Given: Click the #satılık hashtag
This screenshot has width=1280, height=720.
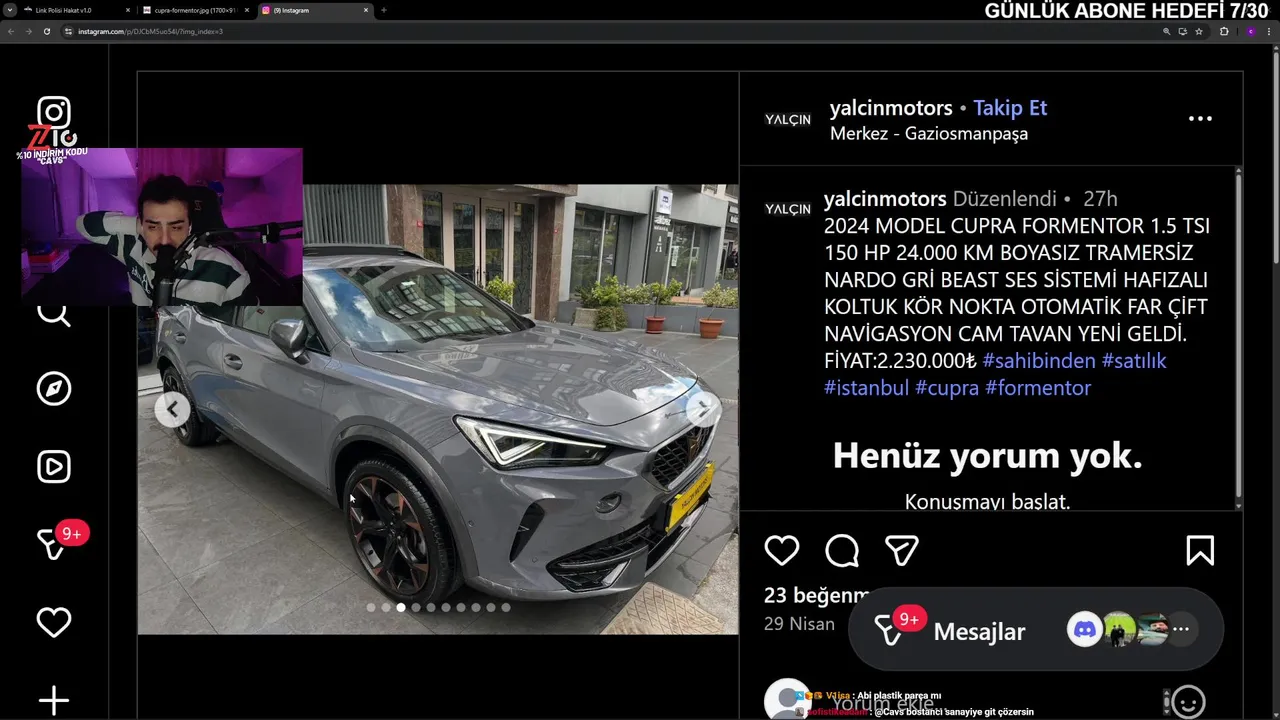Looking at the screenshot, I should (1134, 361).
